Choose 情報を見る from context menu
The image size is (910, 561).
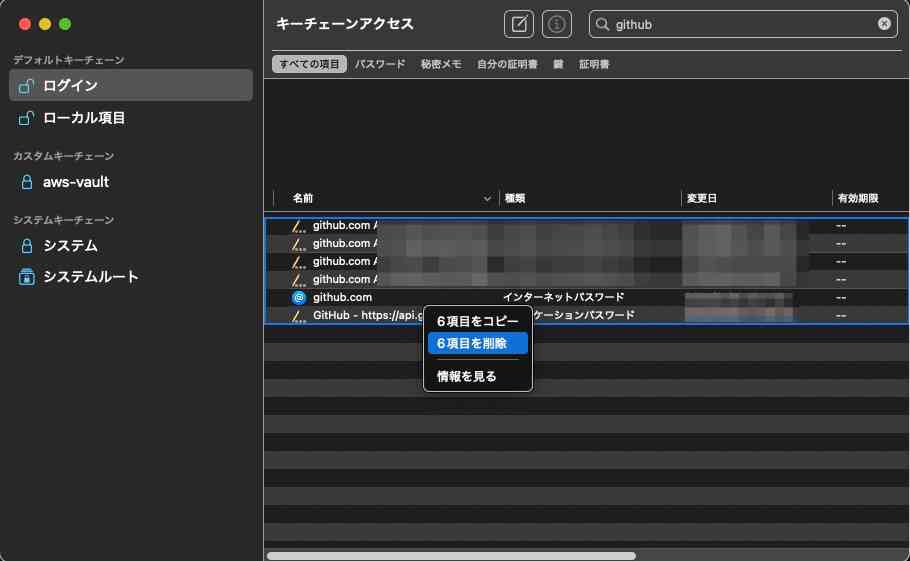click(467, 376)
